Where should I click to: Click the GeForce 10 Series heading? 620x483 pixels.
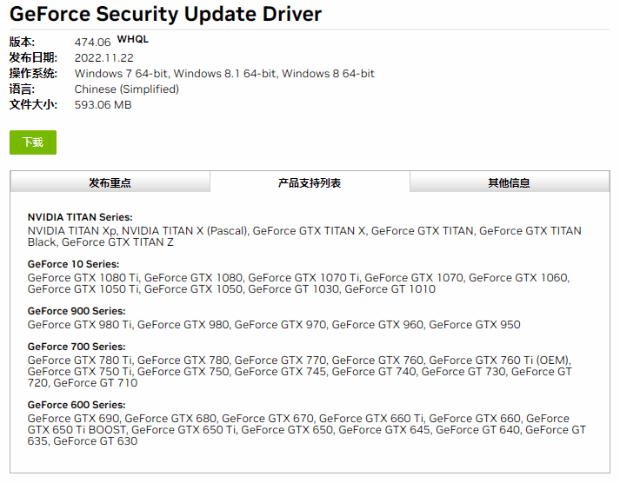[x=73, y=264]
